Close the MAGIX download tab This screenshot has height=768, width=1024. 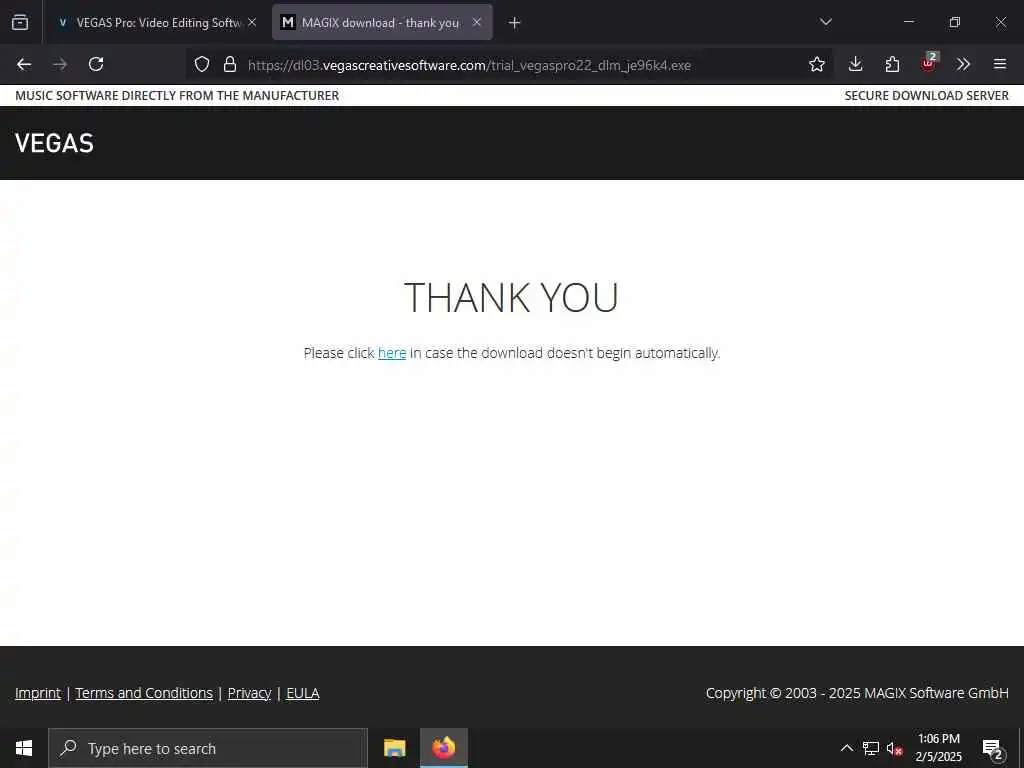(x=477, y=22)
